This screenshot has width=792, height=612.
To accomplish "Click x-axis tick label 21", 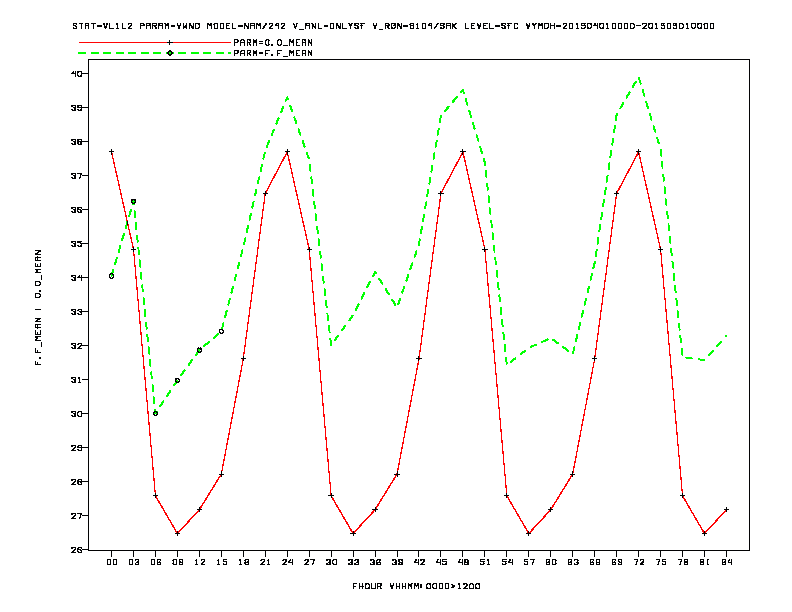I will [265, 562].
